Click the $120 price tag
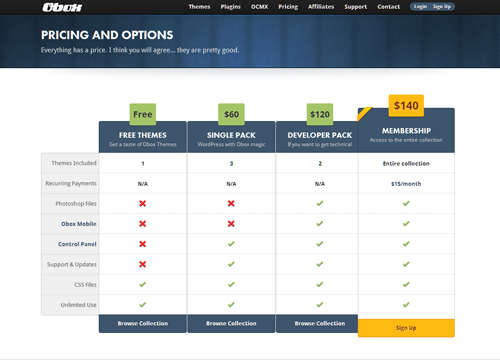The image size is (500, 362). coord(320,114)
